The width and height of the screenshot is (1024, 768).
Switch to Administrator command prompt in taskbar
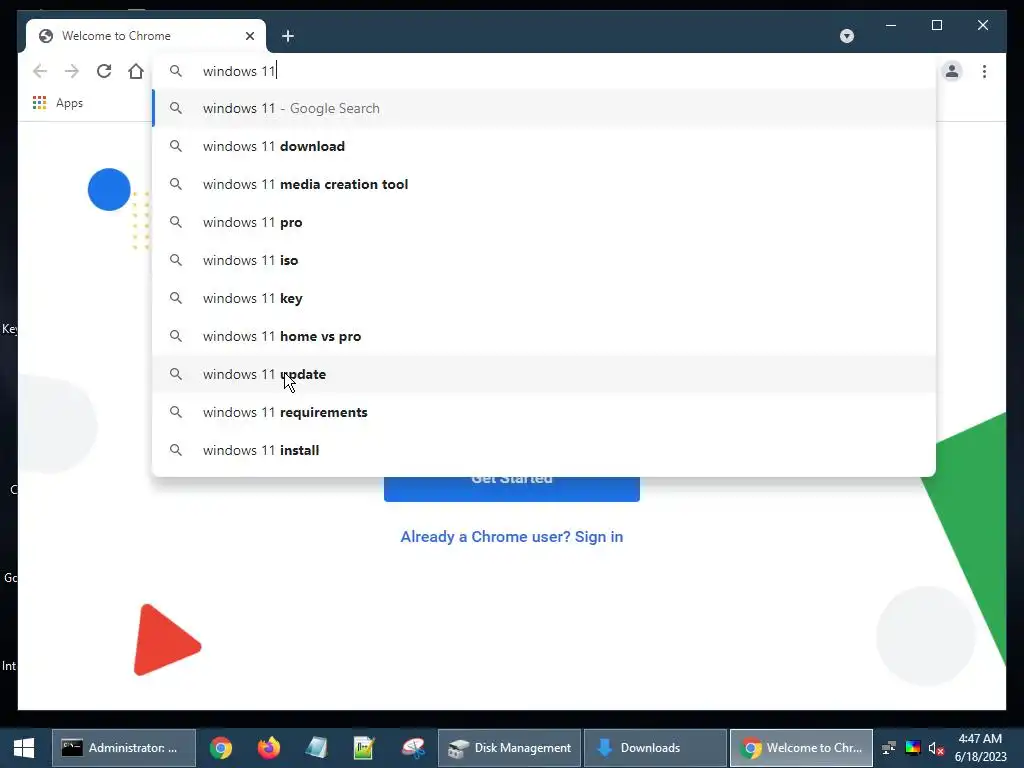click(123, 748)
